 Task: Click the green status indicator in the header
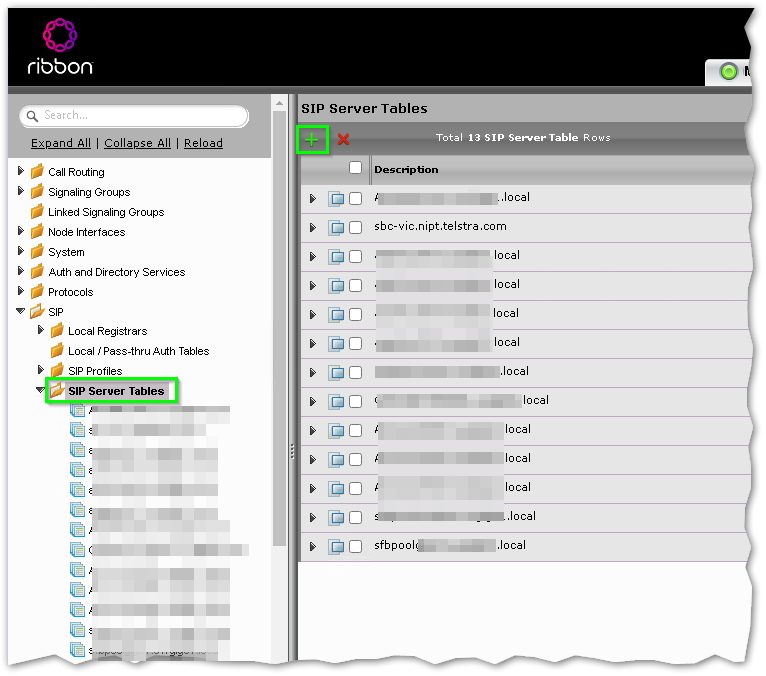pos(728,72)
